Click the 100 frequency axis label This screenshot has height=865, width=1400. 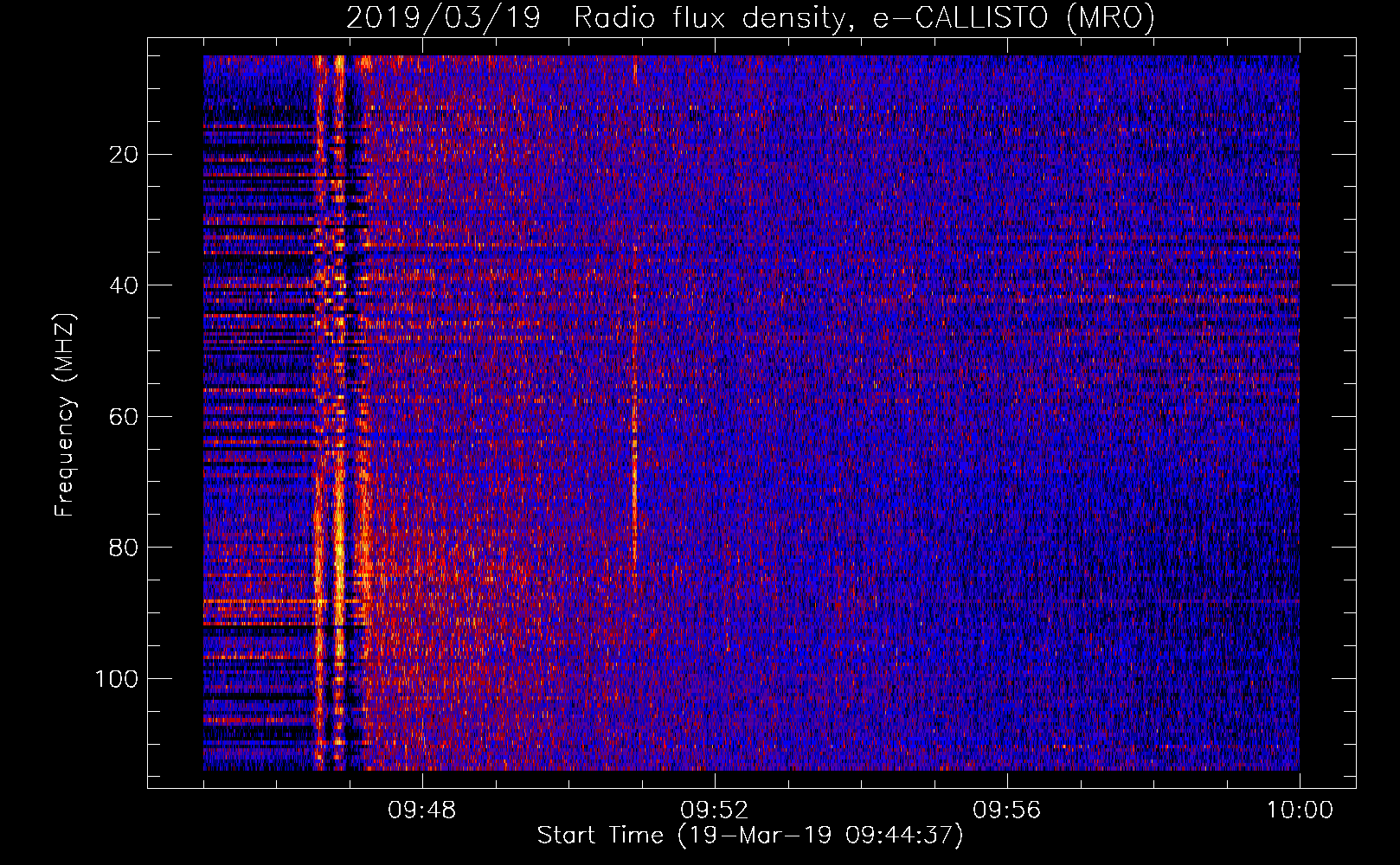pos(117,679)
